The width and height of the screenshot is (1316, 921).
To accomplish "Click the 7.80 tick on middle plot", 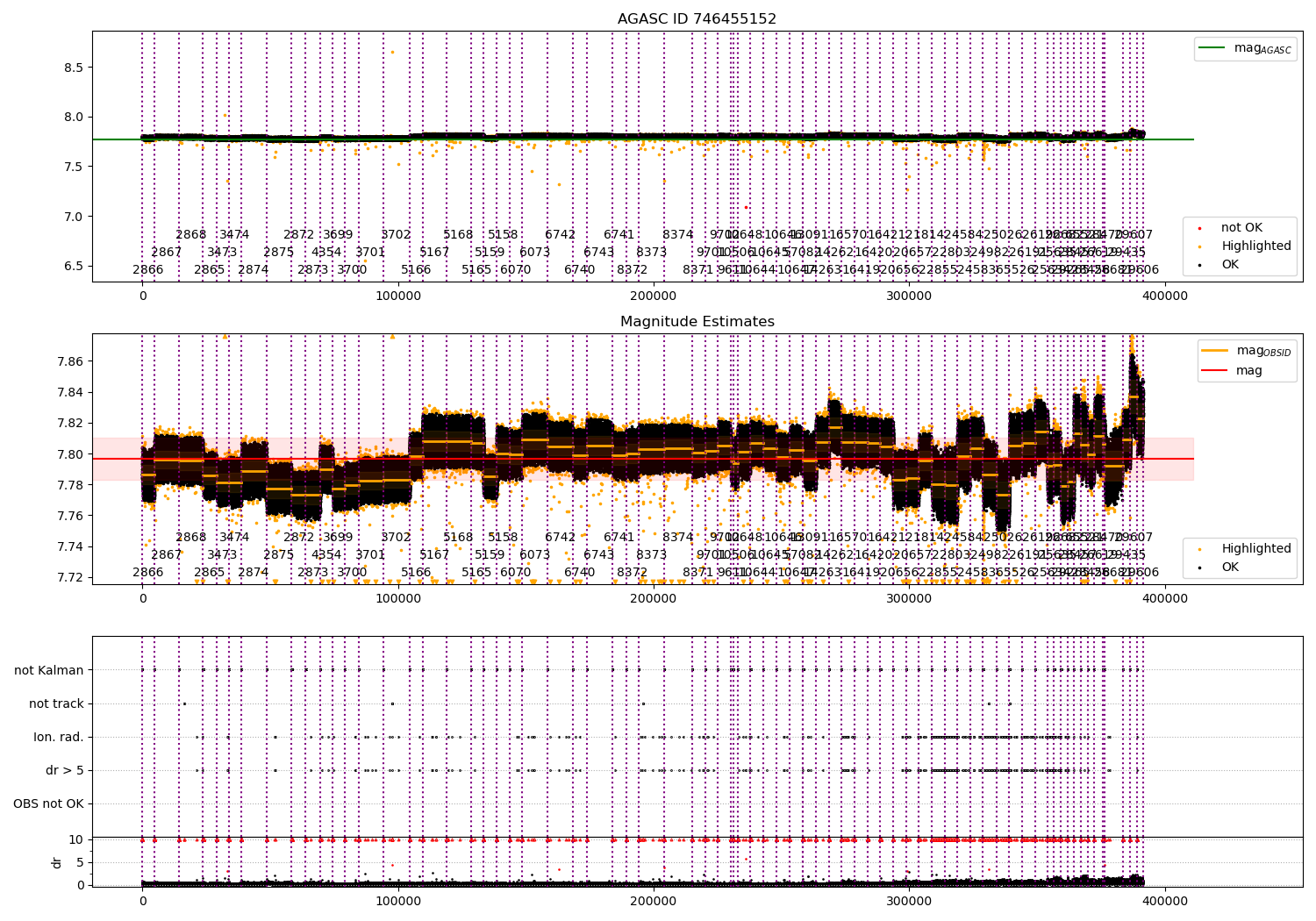I will tap(70, 454).
